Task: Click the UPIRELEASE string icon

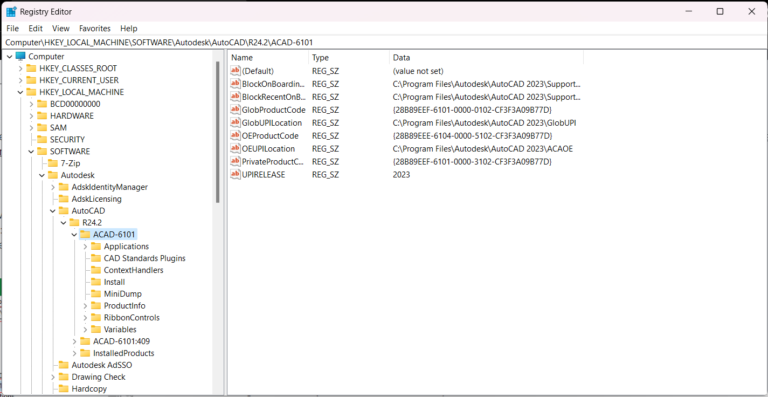Action: point(236,175)
